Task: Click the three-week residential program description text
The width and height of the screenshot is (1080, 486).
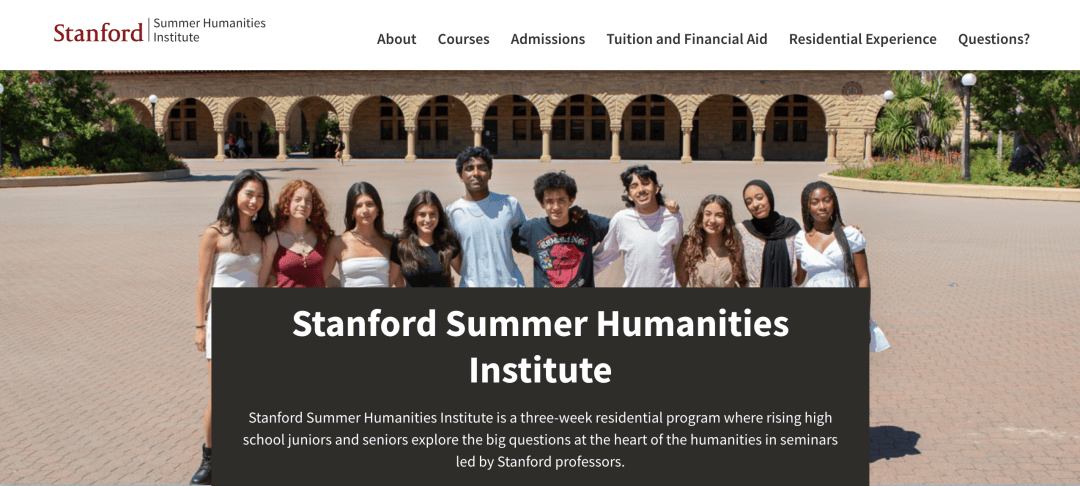Action: point(540,439)
